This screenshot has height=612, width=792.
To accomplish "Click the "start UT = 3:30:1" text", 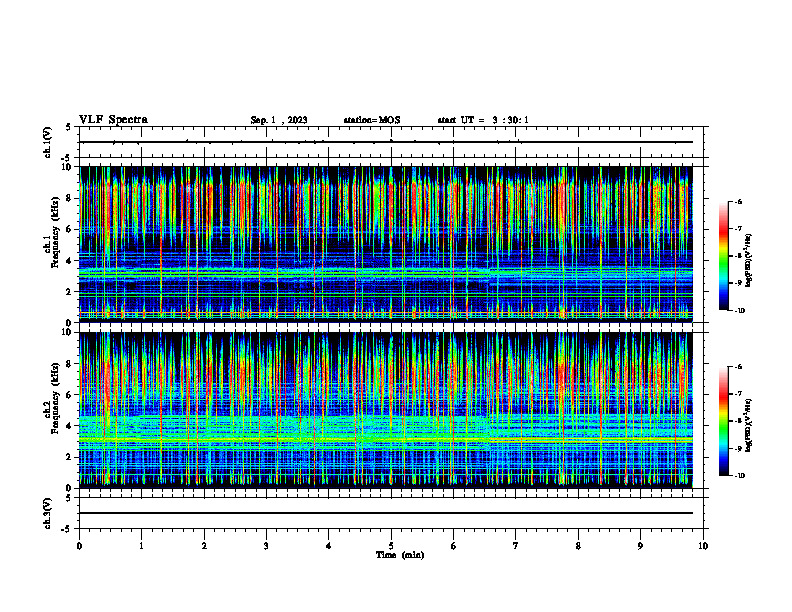I will (483, 120).
